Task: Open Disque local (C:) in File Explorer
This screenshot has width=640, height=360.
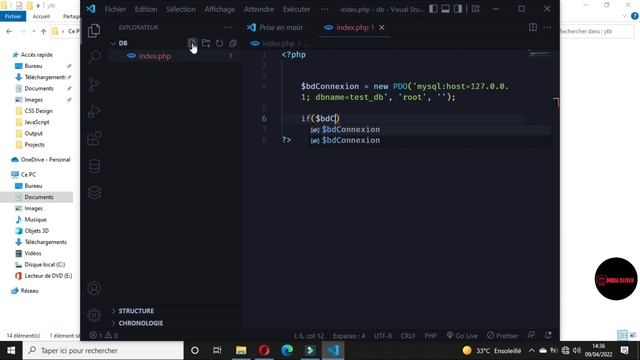Action: pos(44,264)
